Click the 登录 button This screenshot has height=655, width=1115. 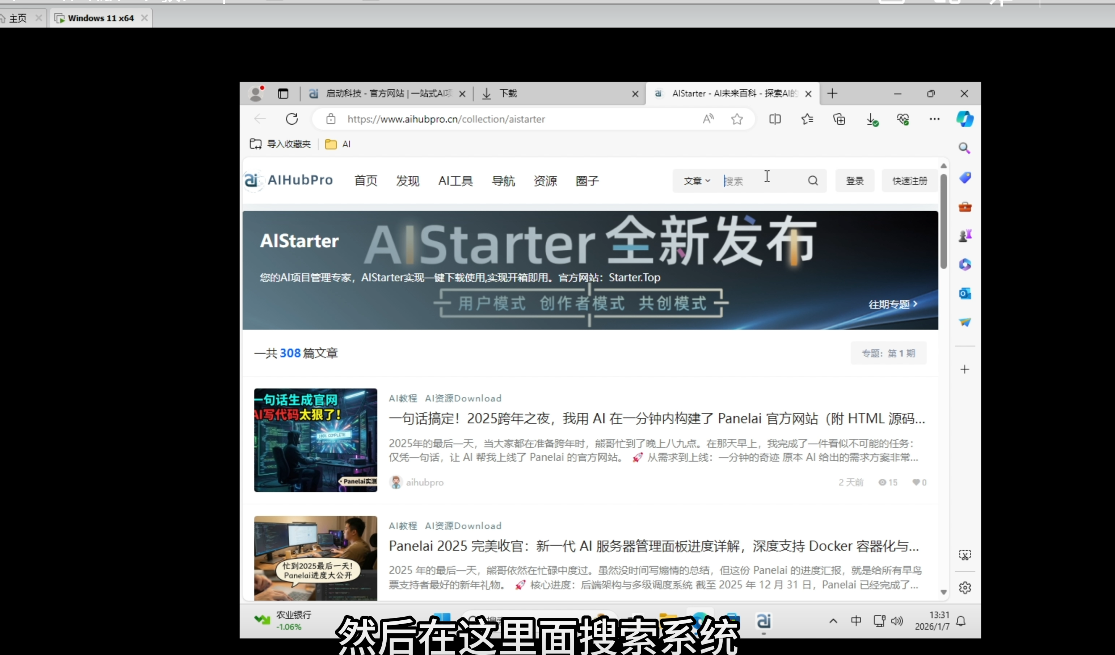[855, 181]
